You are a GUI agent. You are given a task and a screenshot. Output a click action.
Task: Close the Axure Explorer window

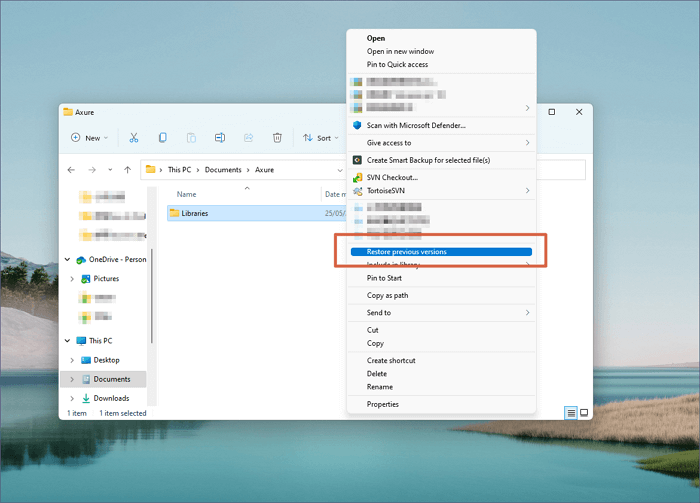tap(579, 112)
